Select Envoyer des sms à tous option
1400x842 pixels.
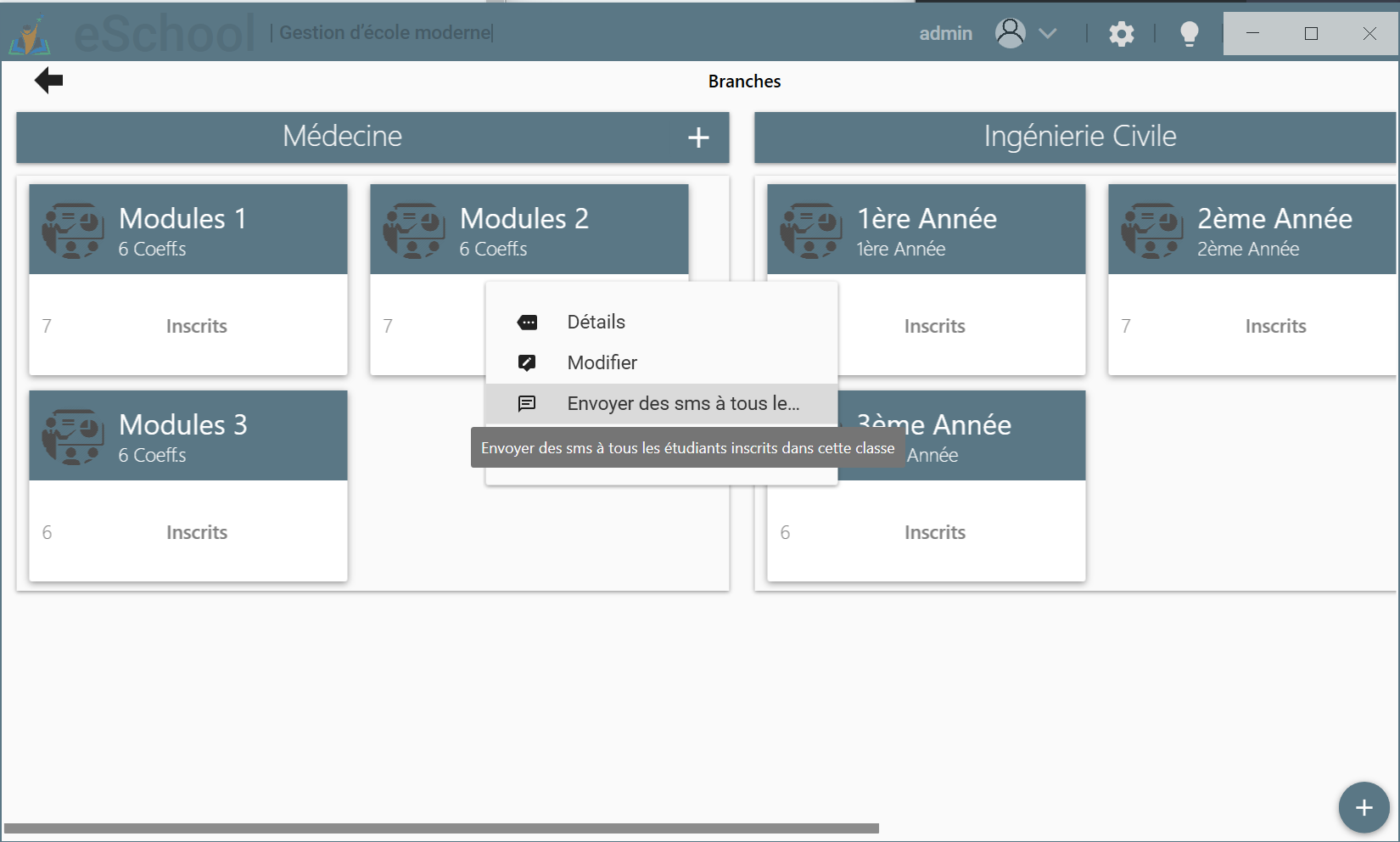click(x=682, y=404)
